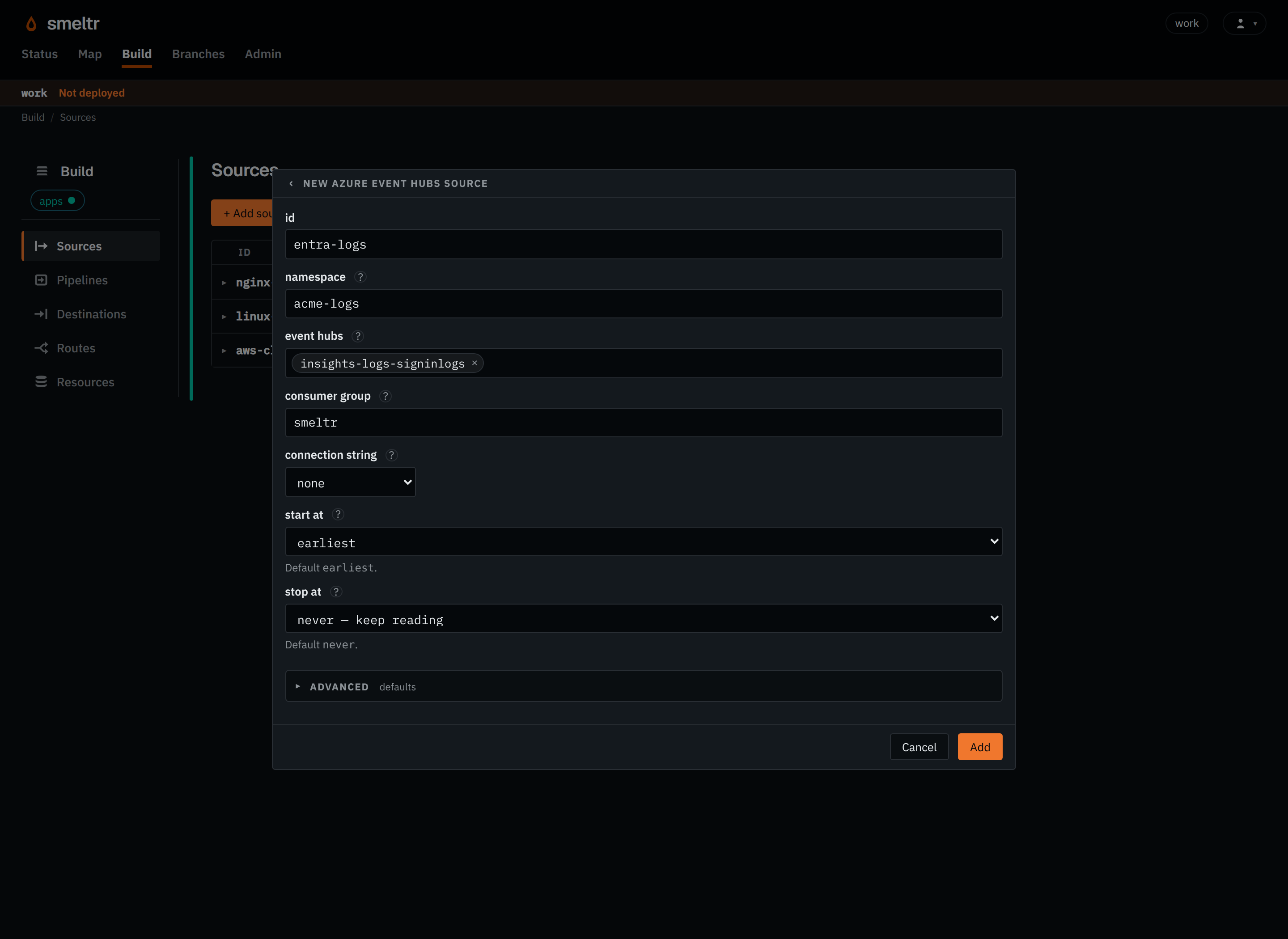This screenshot has width=1288, height=939.
Task: Remove the insights-logs-signinlogs tag
Action: pyautogui.click(x=475, y=363)
